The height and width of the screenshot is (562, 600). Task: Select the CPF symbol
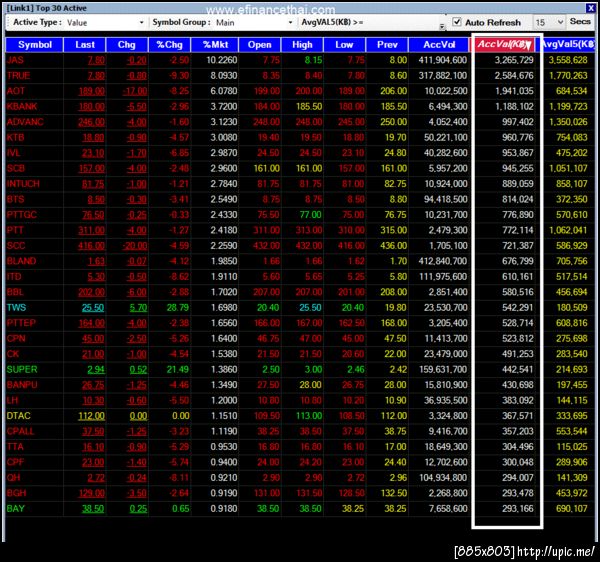point(16,462)
